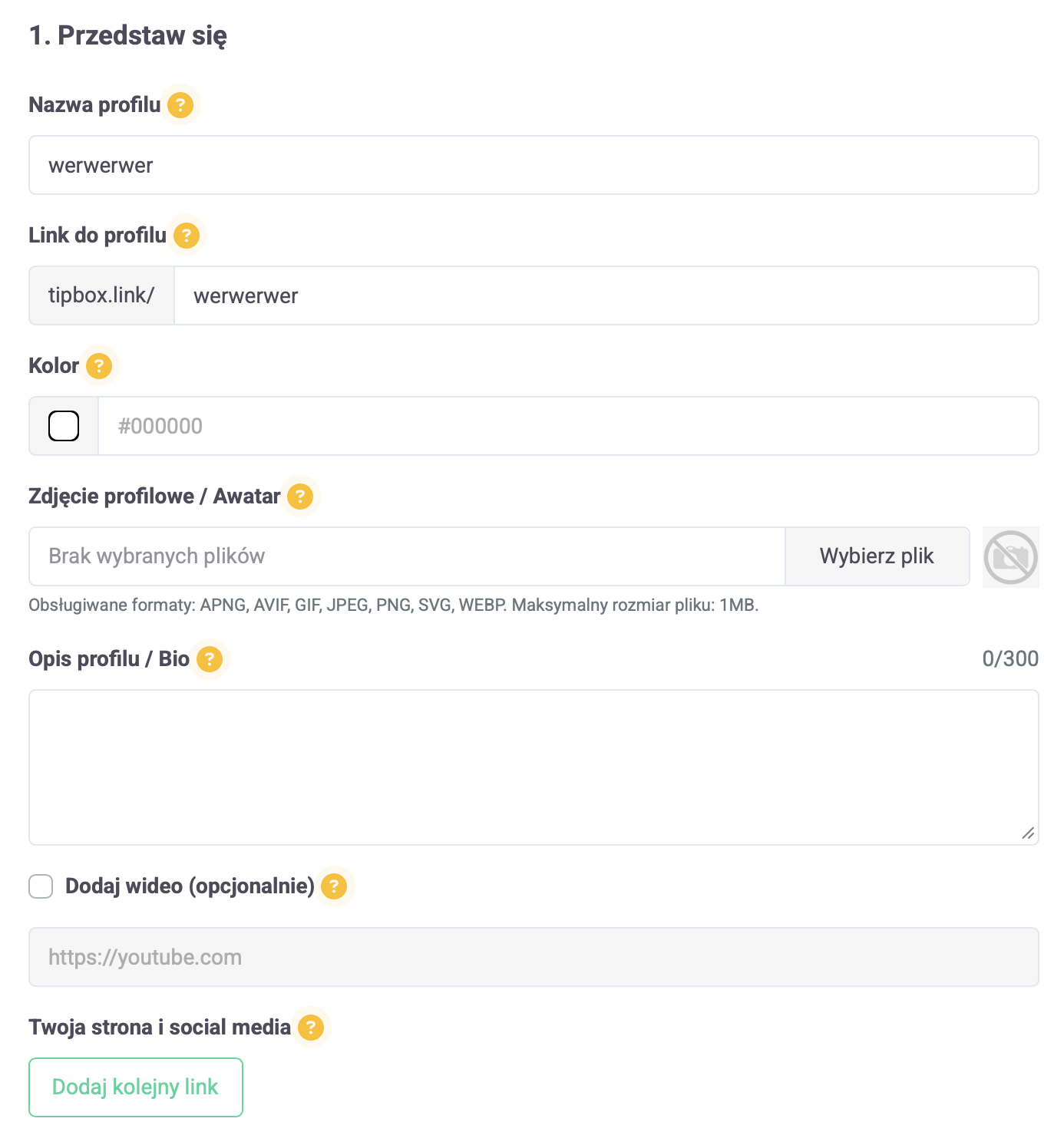Click help icon beside Link do profilu
1064x1145 pixels.
tap(186, 235)
